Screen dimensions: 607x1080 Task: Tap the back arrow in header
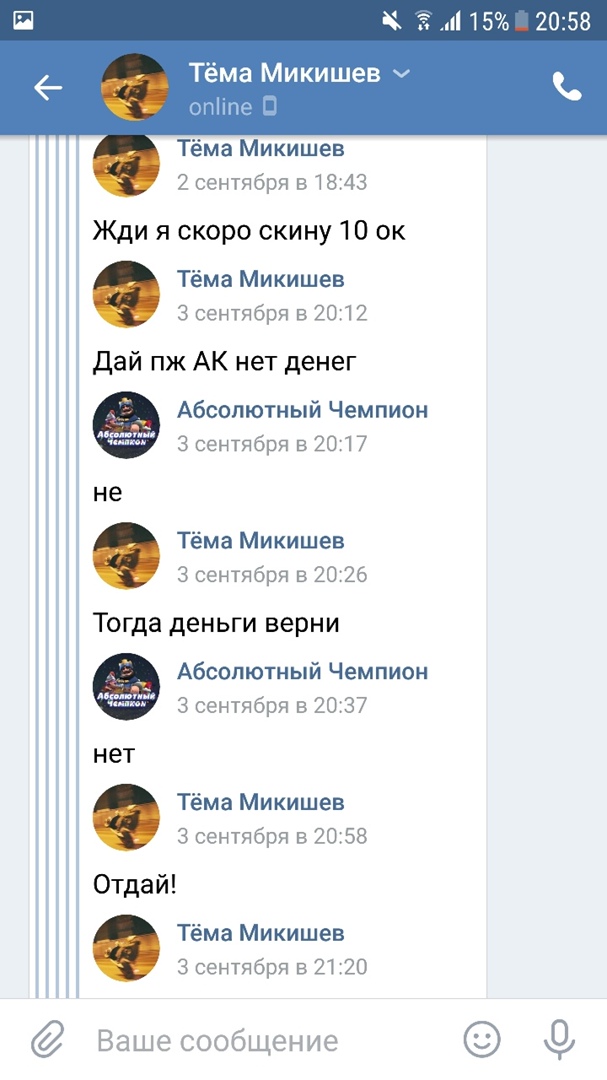pyautogui.click(x=47, y=88)
